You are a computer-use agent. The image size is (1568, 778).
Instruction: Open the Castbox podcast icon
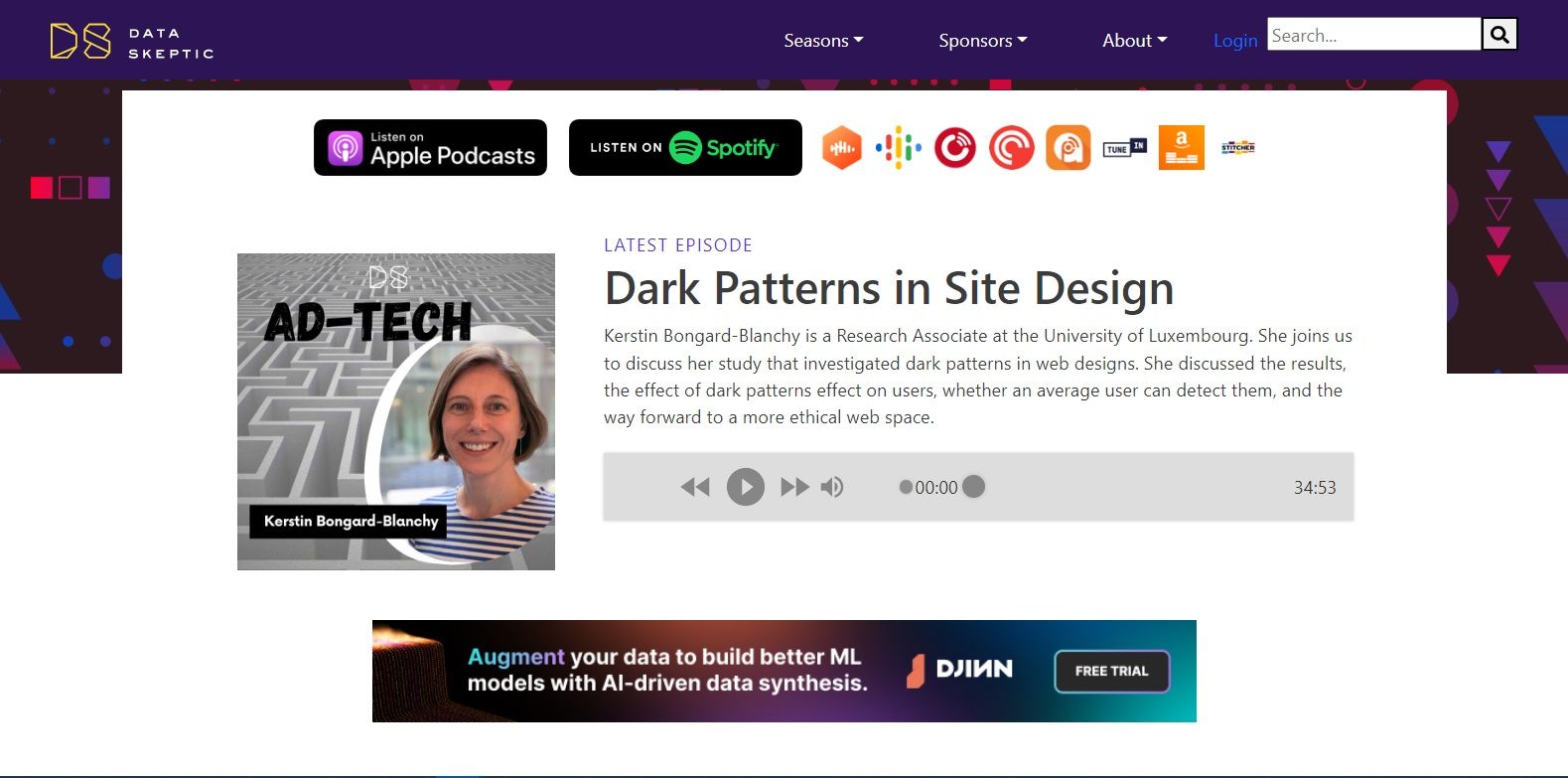tap(841, 148)
